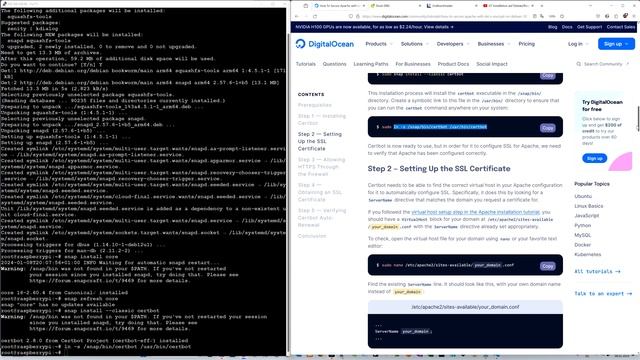The width and height of the screenshot is (640, 360).
Task: Open the Docker popular topic
Action: [x=582, y=245]
